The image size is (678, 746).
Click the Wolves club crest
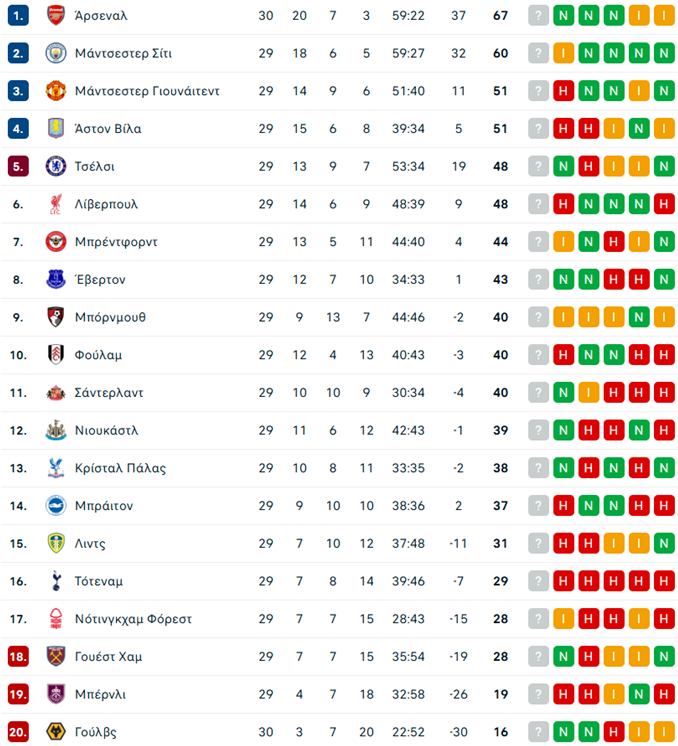tap(55, 732)
